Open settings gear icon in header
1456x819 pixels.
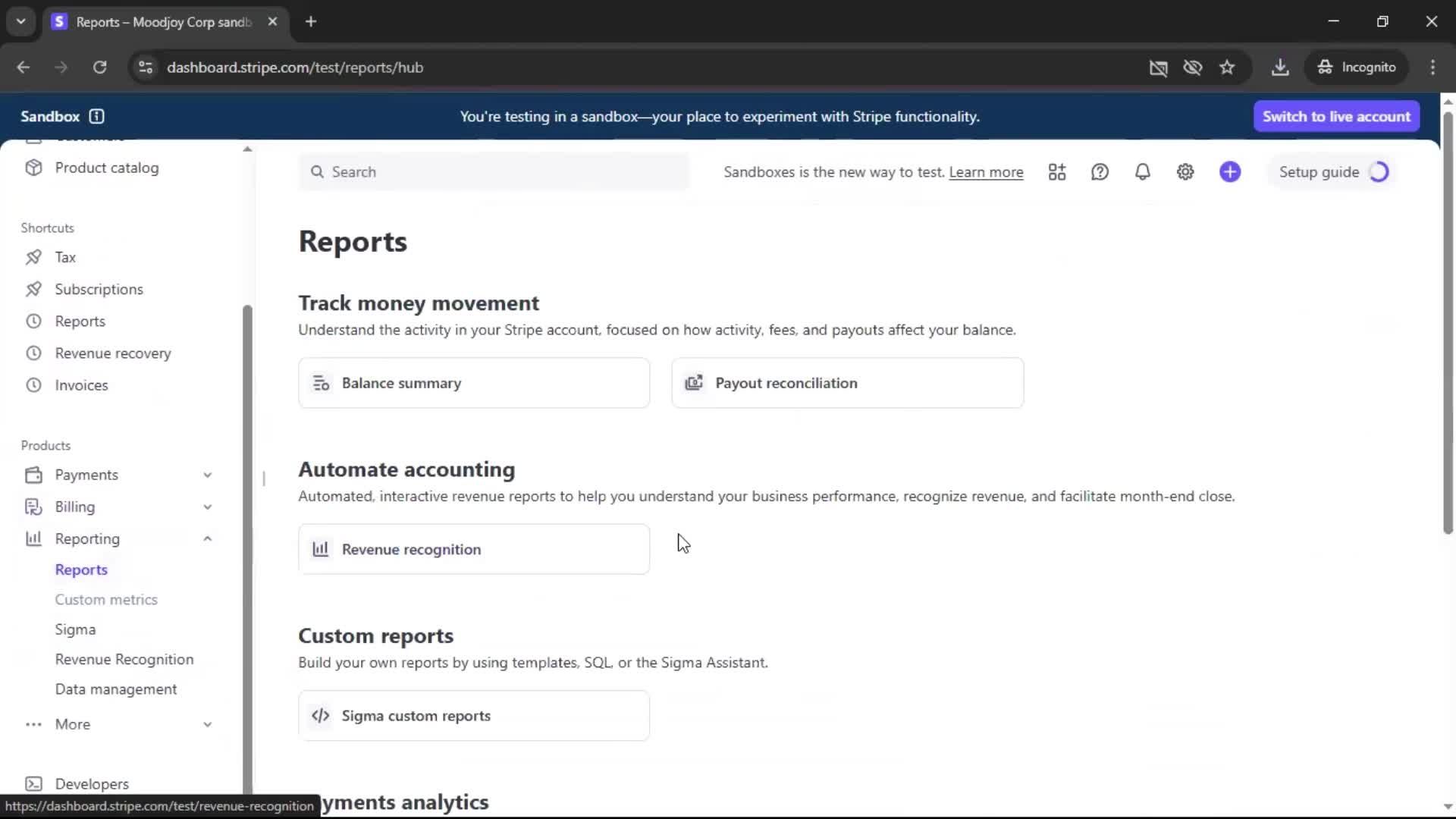(x=1185, y=172)
